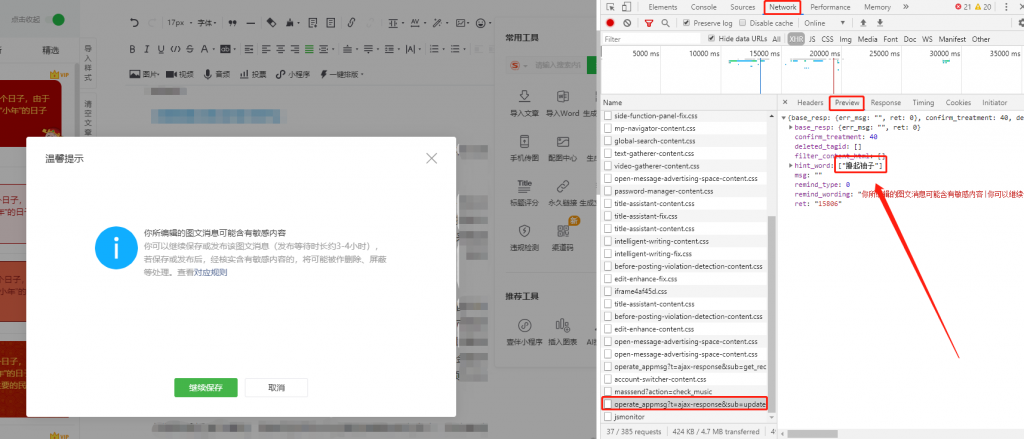
Task: Click the red network filter funnel icon
Action: pyautogui.click(x=649, y=23)
